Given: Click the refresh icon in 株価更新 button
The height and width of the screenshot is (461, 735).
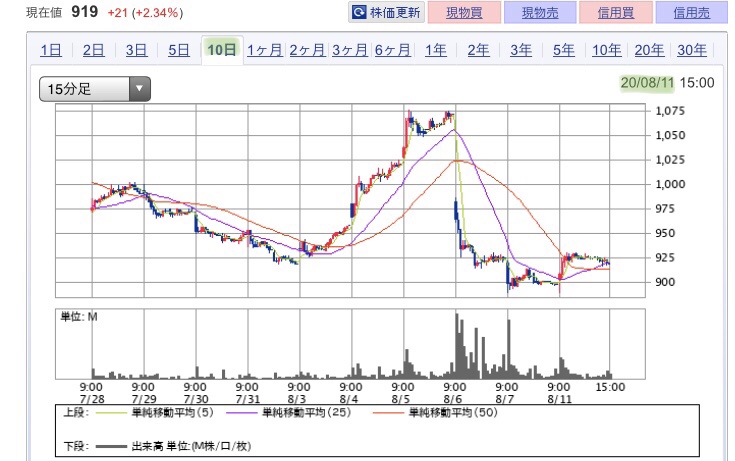Looking at the screenshot, I should (x=359, y=12).
